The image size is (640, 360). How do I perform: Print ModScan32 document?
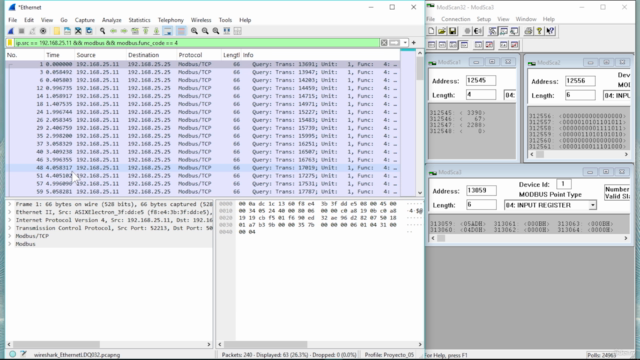pos(529,31)
